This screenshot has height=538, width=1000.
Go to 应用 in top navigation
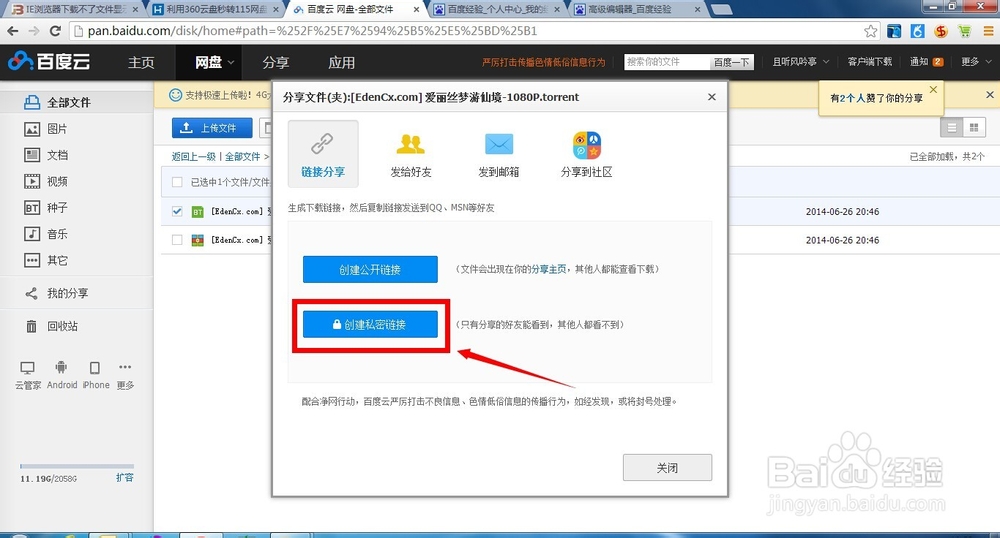coord(342,62)
